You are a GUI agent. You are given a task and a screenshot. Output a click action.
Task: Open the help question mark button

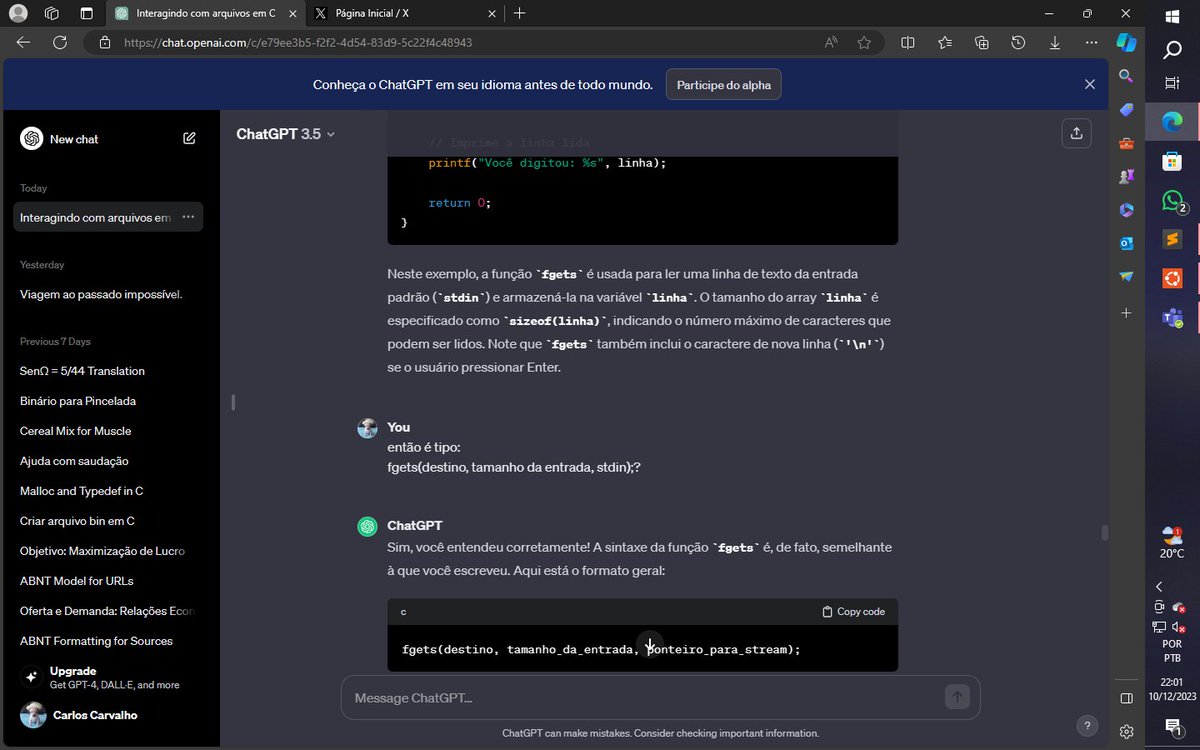point(1087,725)
